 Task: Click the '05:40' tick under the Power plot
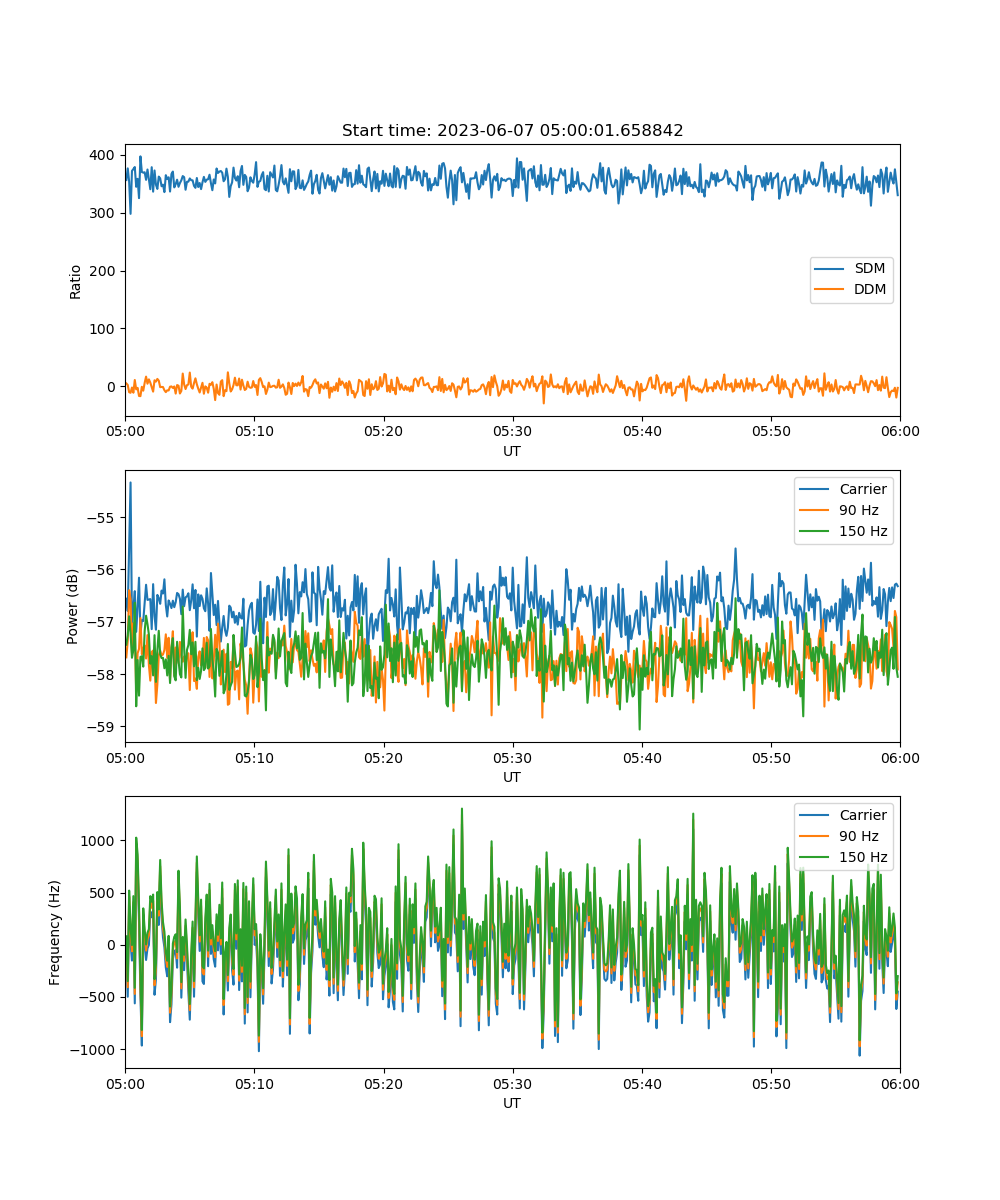(642, 757)
